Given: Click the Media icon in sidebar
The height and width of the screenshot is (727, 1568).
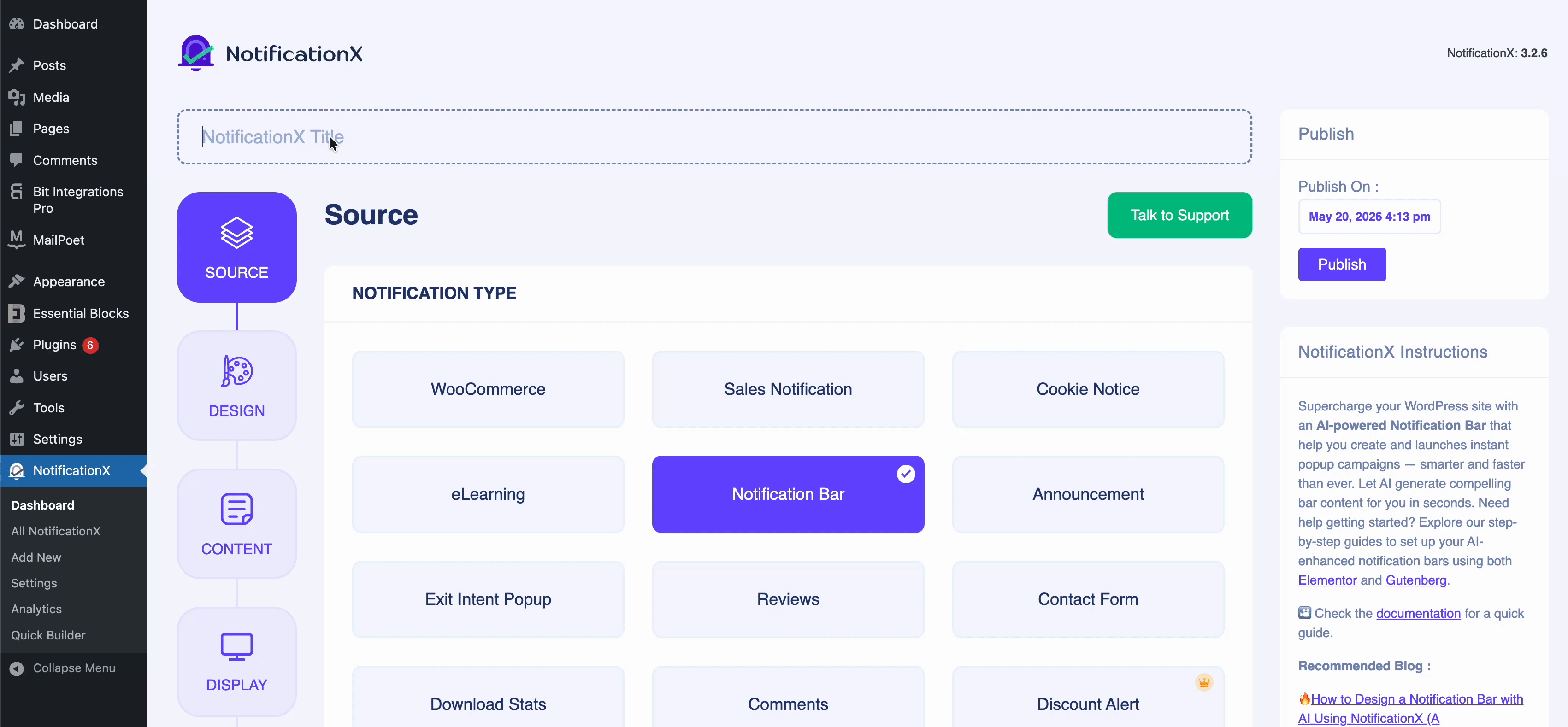Looking at the screenshot, I should pyautogui.click(x=17, y=97).
